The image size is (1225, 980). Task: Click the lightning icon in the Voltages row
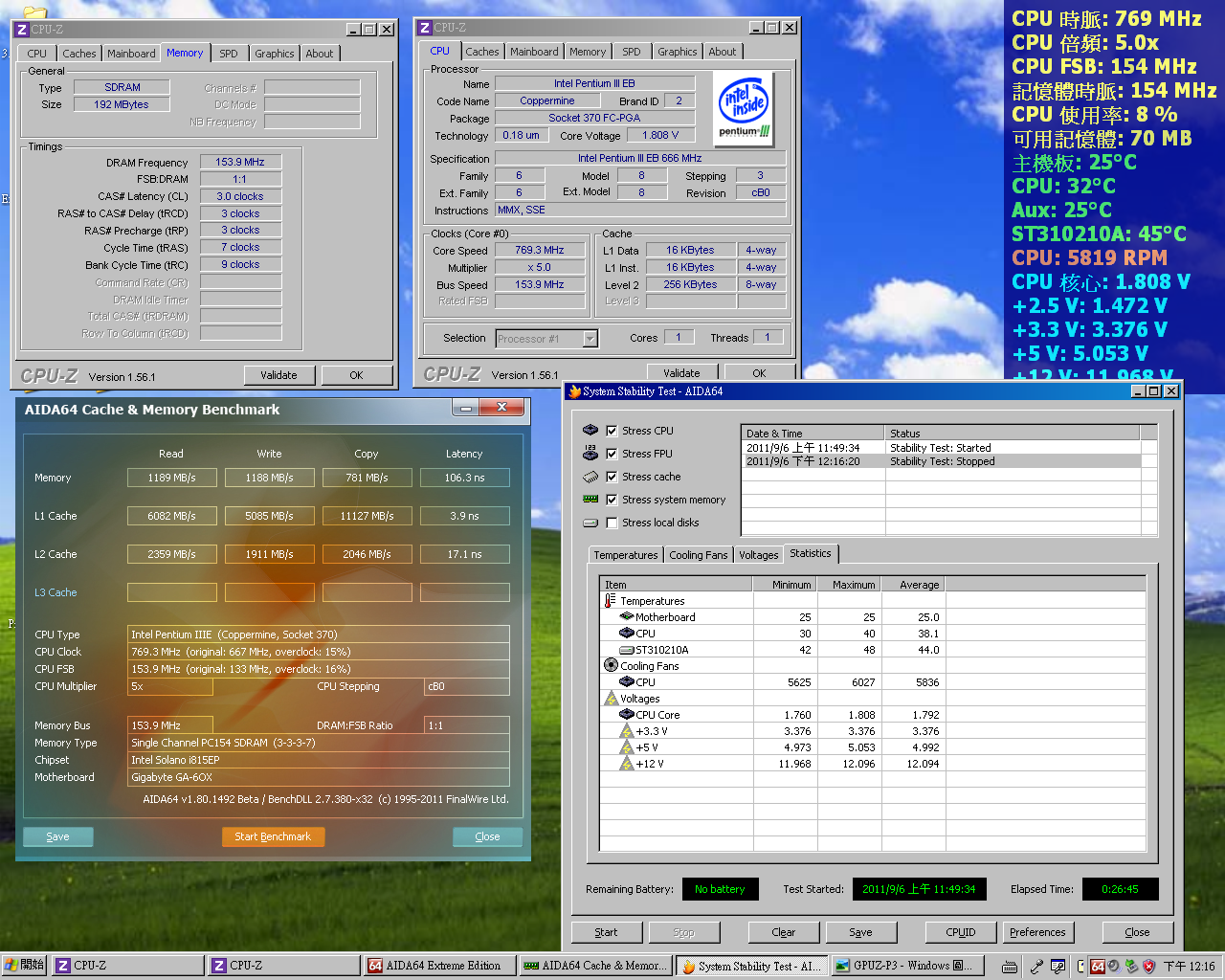click(611, 699)
